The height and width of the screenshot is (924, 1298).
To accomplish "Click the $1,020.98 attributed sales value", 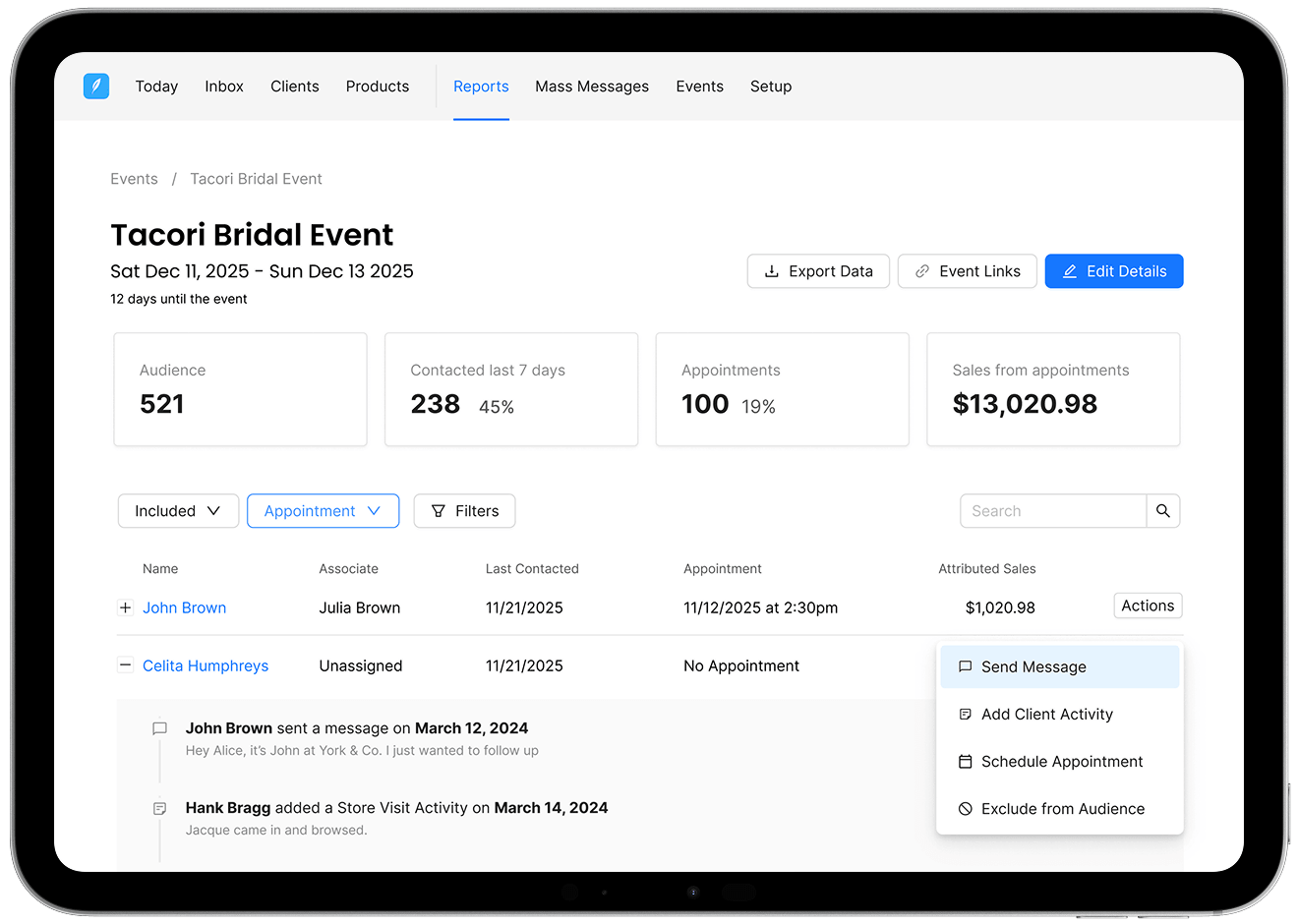I will tap(1000, 607).
